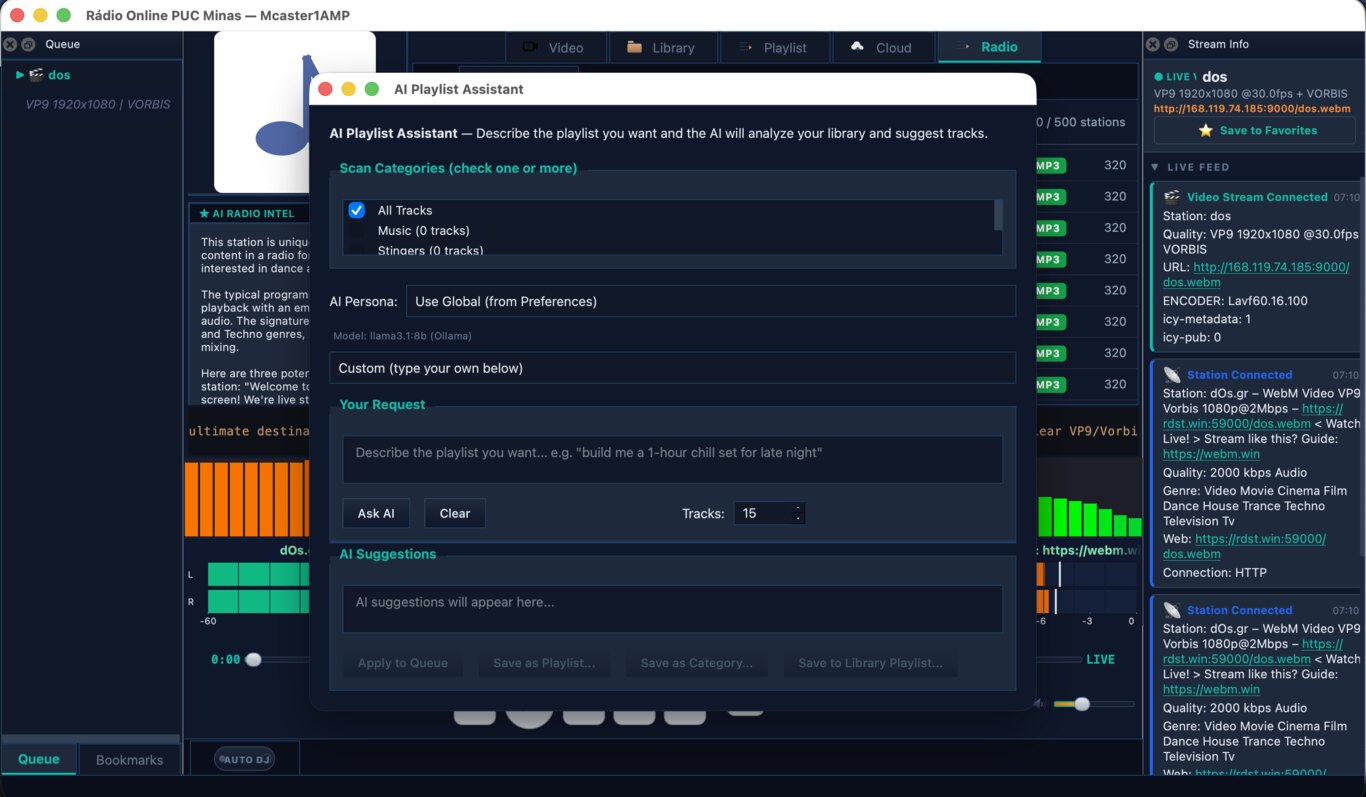Click the volume slider knob
The image size is (1366, 797).
[1081, 704]
